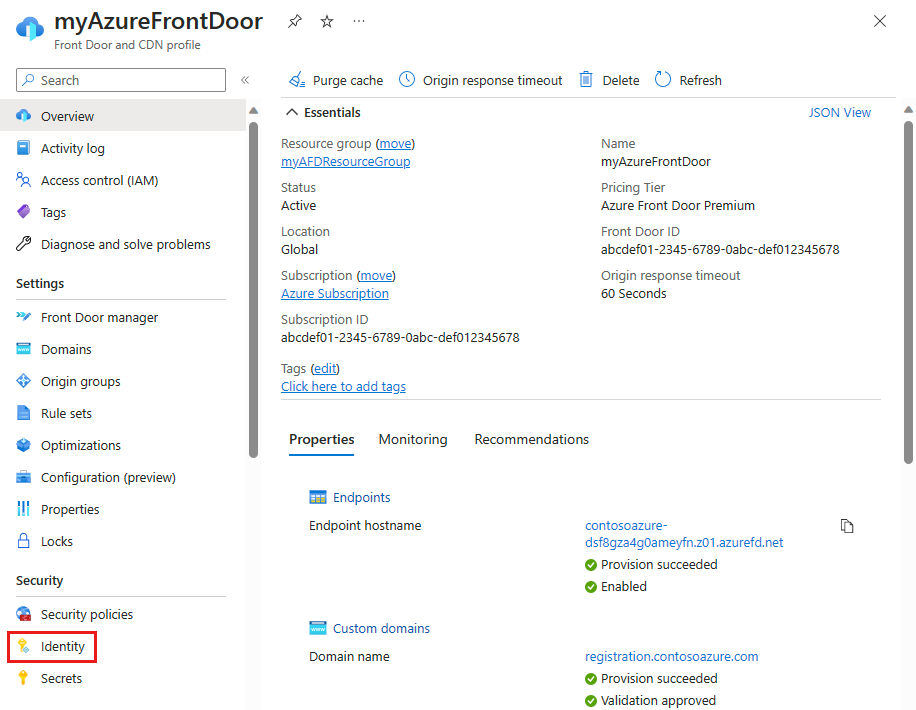Open Security policies icon
The width and height of the screenshot is (916, 710).
point(23,614)
